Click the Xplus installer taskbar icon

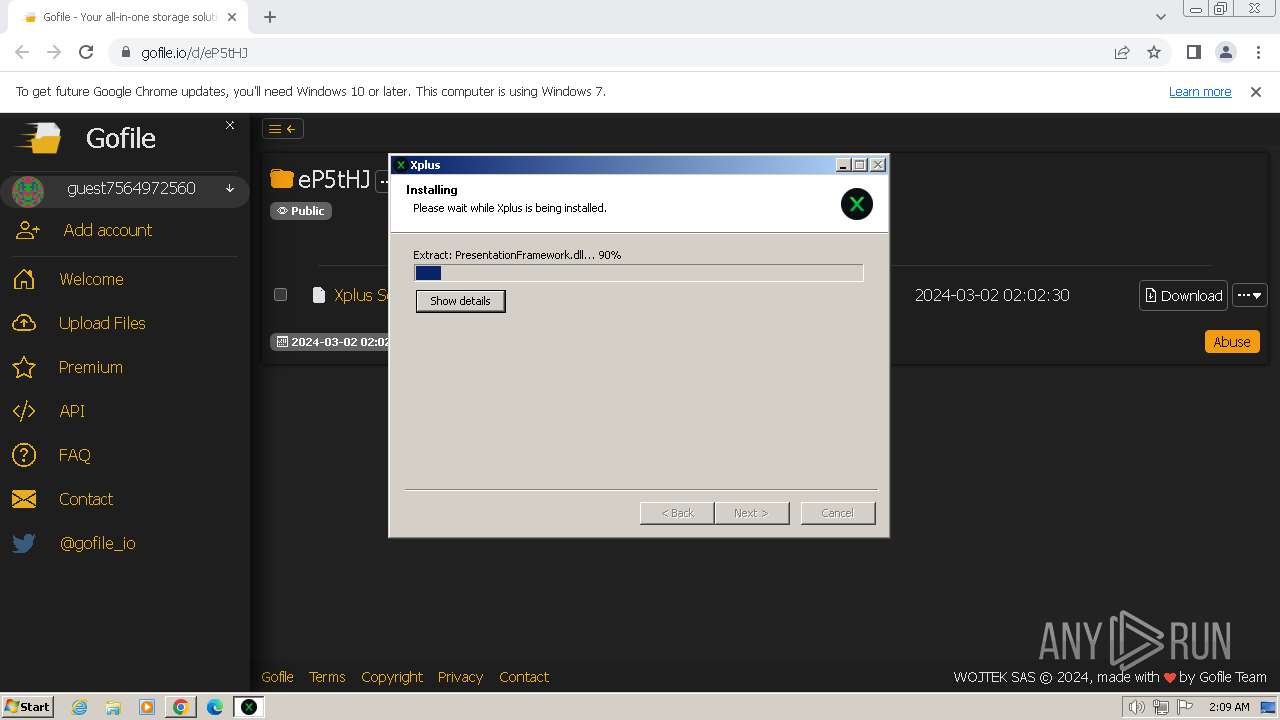[x=248, y=707]
